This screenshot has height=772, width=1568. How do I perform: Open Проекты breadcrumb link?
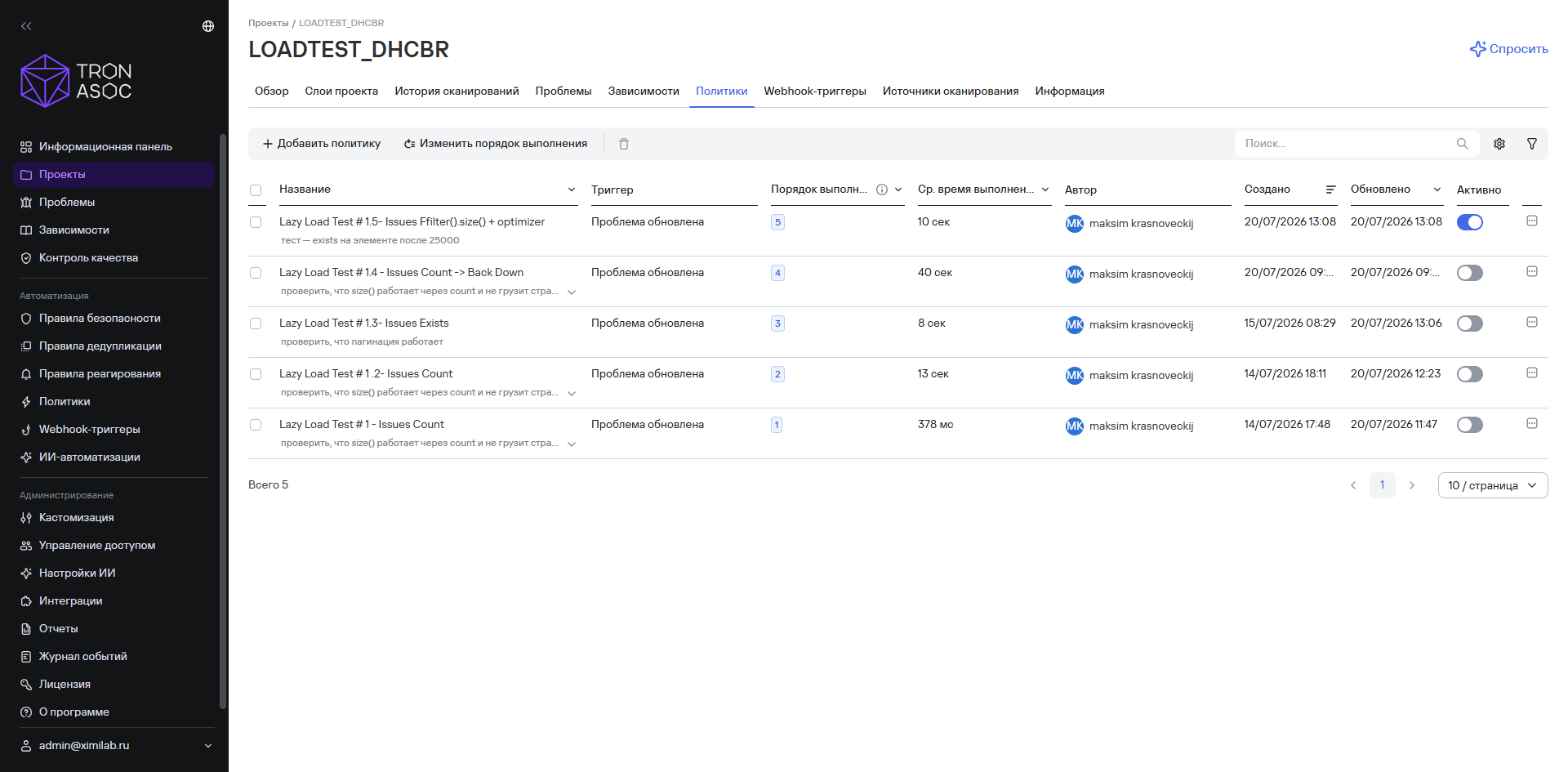(269, 23)
